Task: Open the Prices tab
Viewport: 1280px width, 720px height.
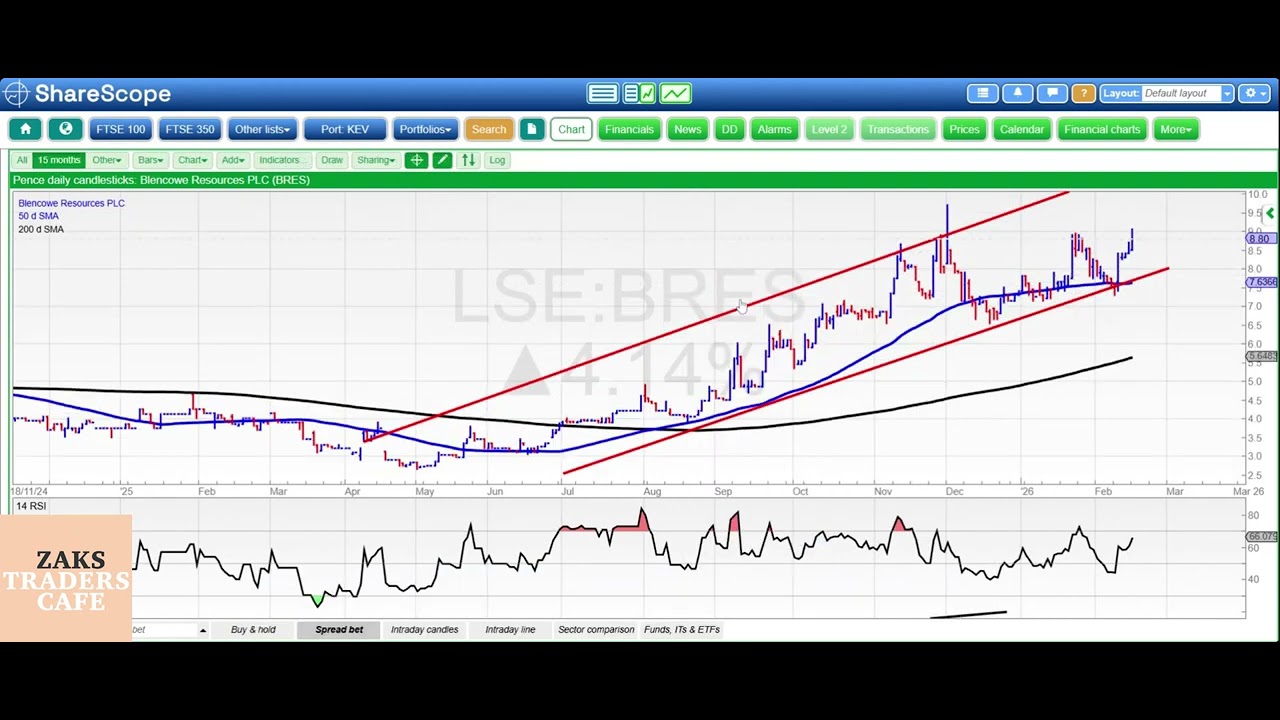Action: (x=964, y=129)
